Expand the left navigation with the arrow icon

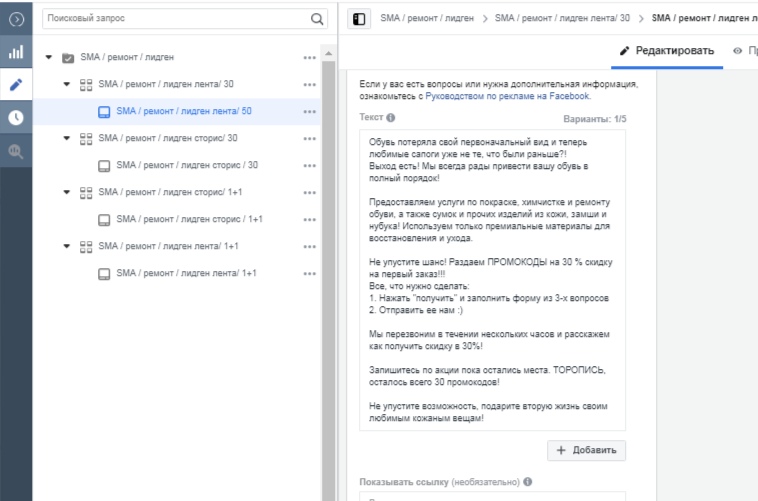(x=16, y=19)
